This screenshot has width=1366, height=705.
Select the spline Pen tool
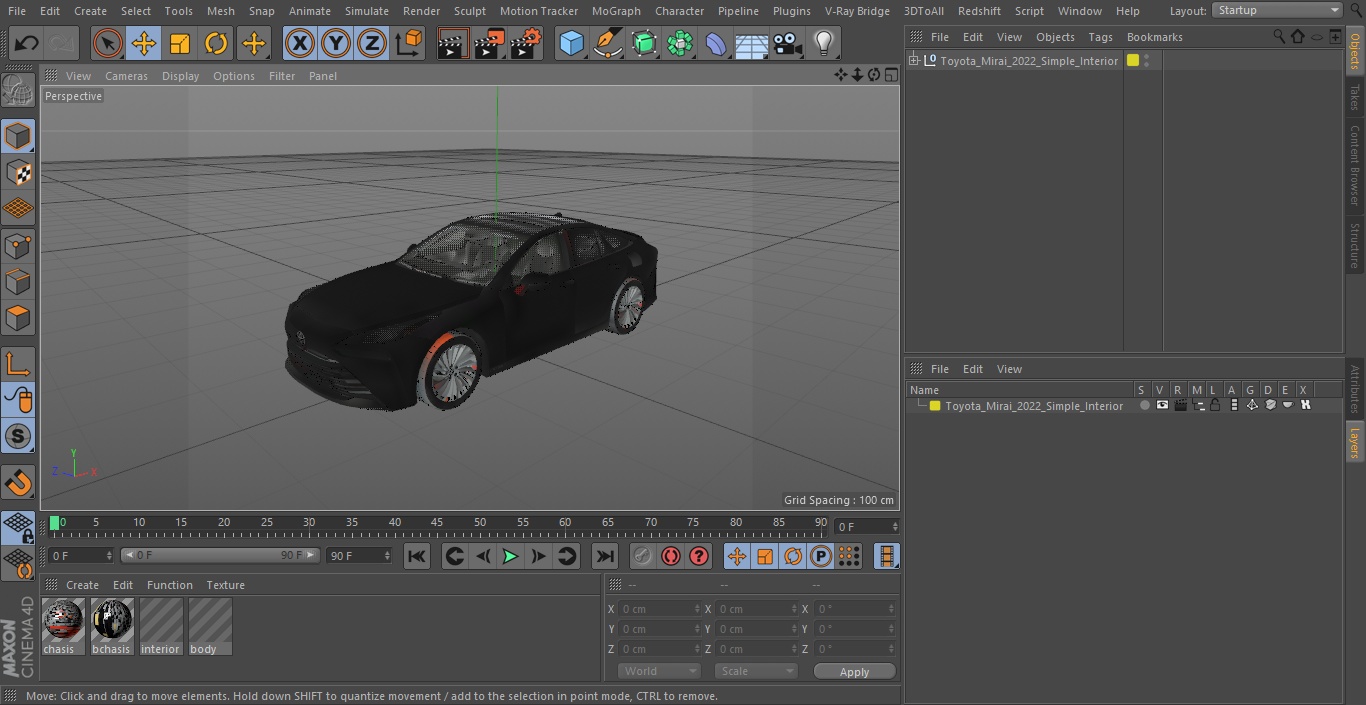[x=607, y=43]
